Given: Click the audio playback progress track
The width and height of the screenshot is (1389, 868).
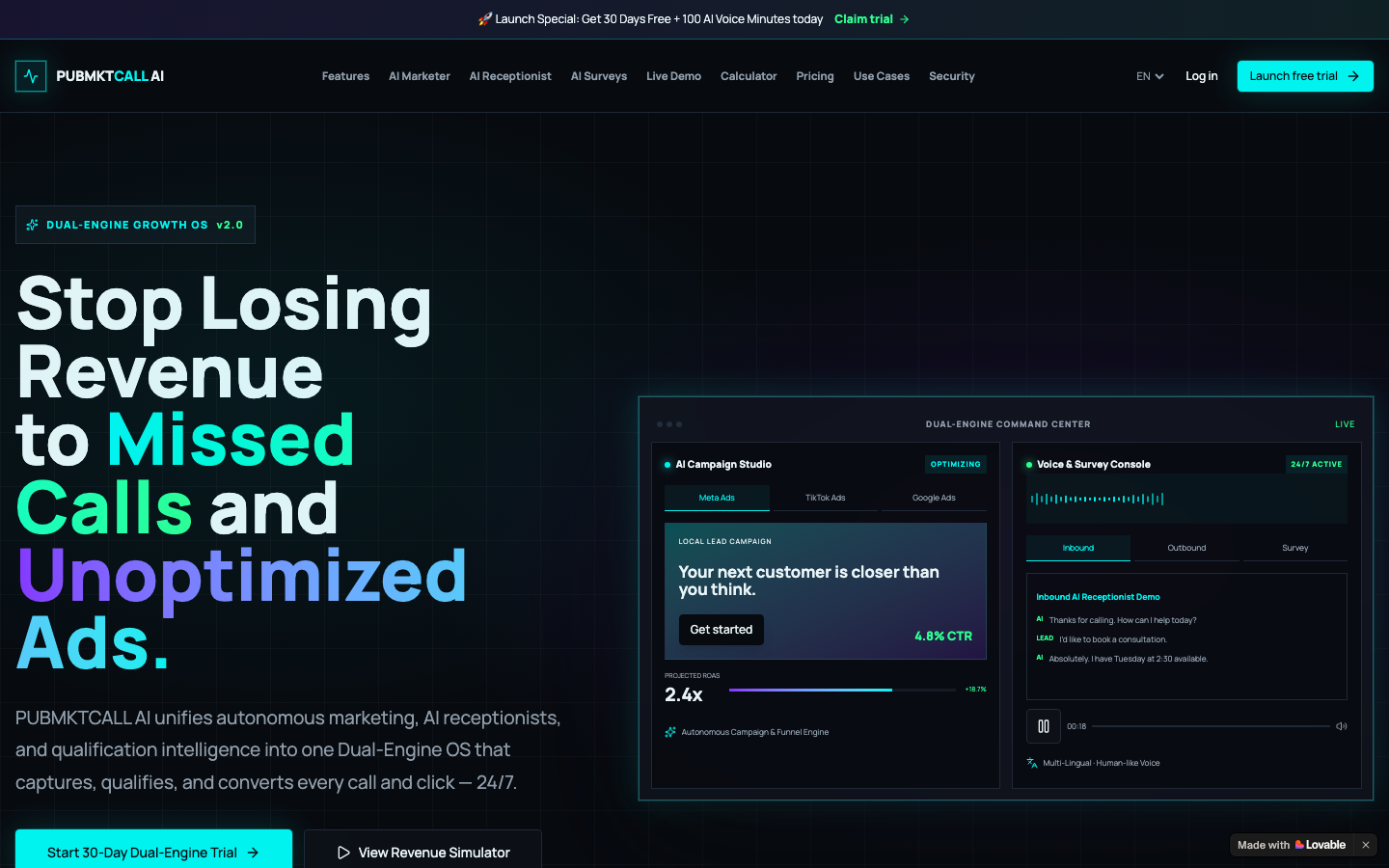Looking at the screenshot, I should (1211, 726).
